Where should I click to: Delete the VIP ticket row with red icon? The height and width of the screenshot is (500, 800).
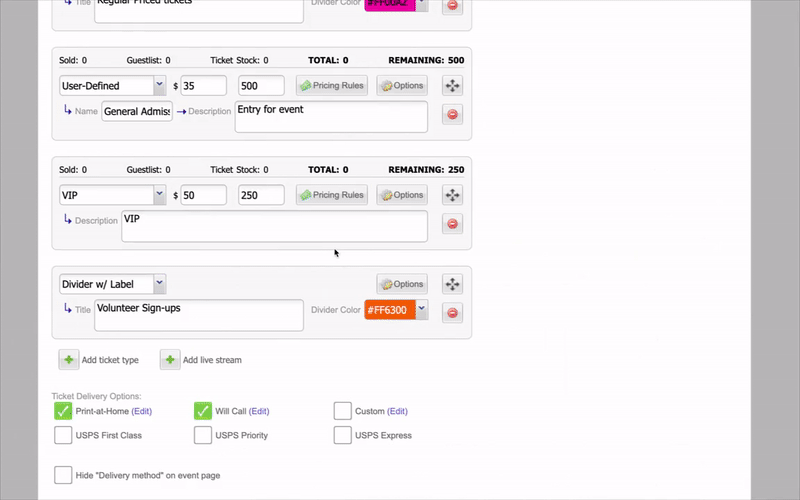pyautogui.click(x=452, y=223)
